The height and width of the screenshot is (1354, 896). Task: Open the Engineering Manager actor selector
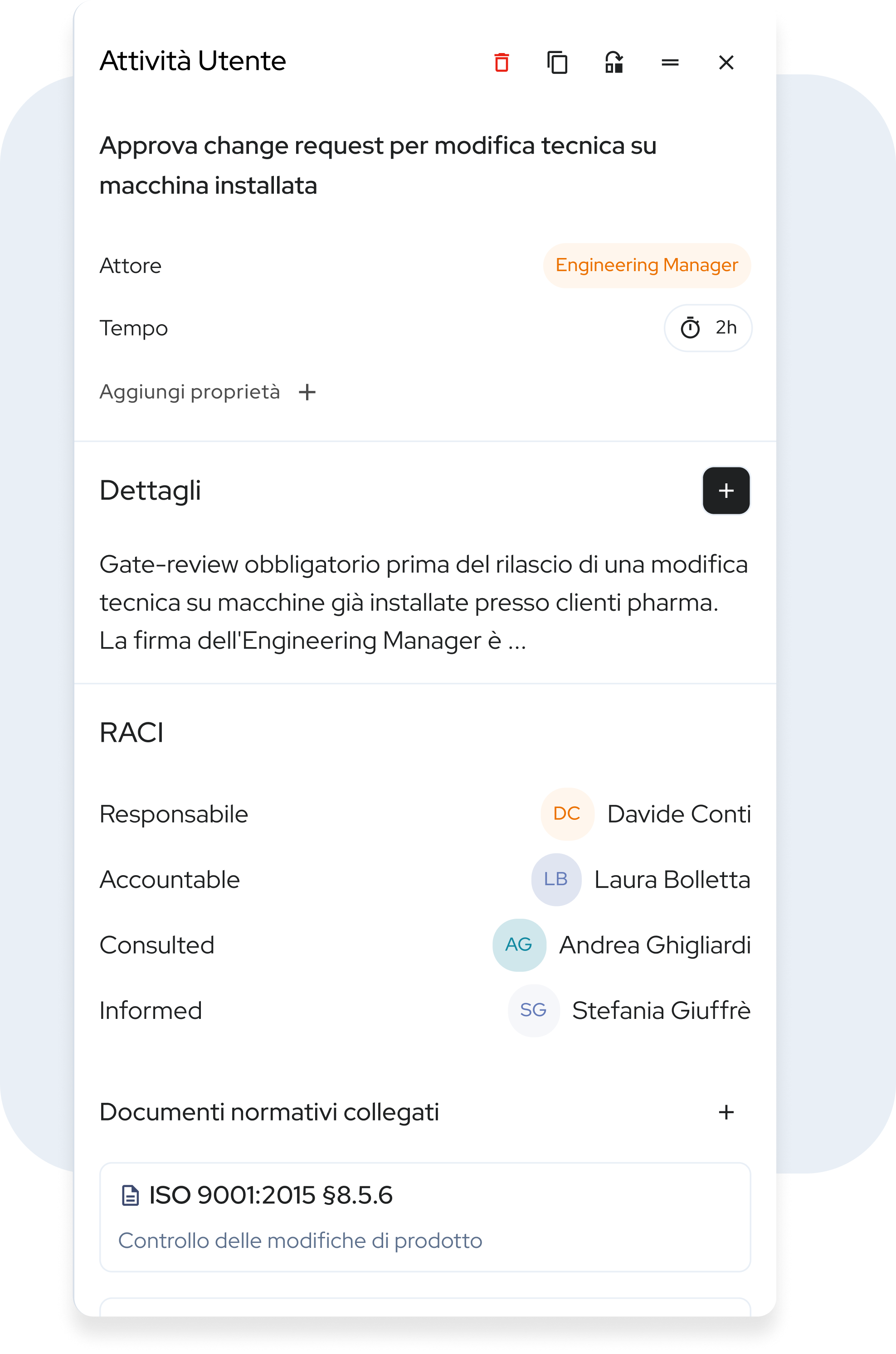646,265
